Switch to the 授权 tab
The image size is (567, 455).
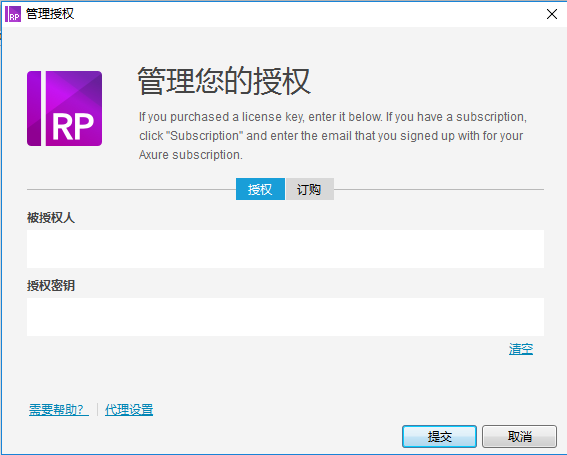(260, 189)
